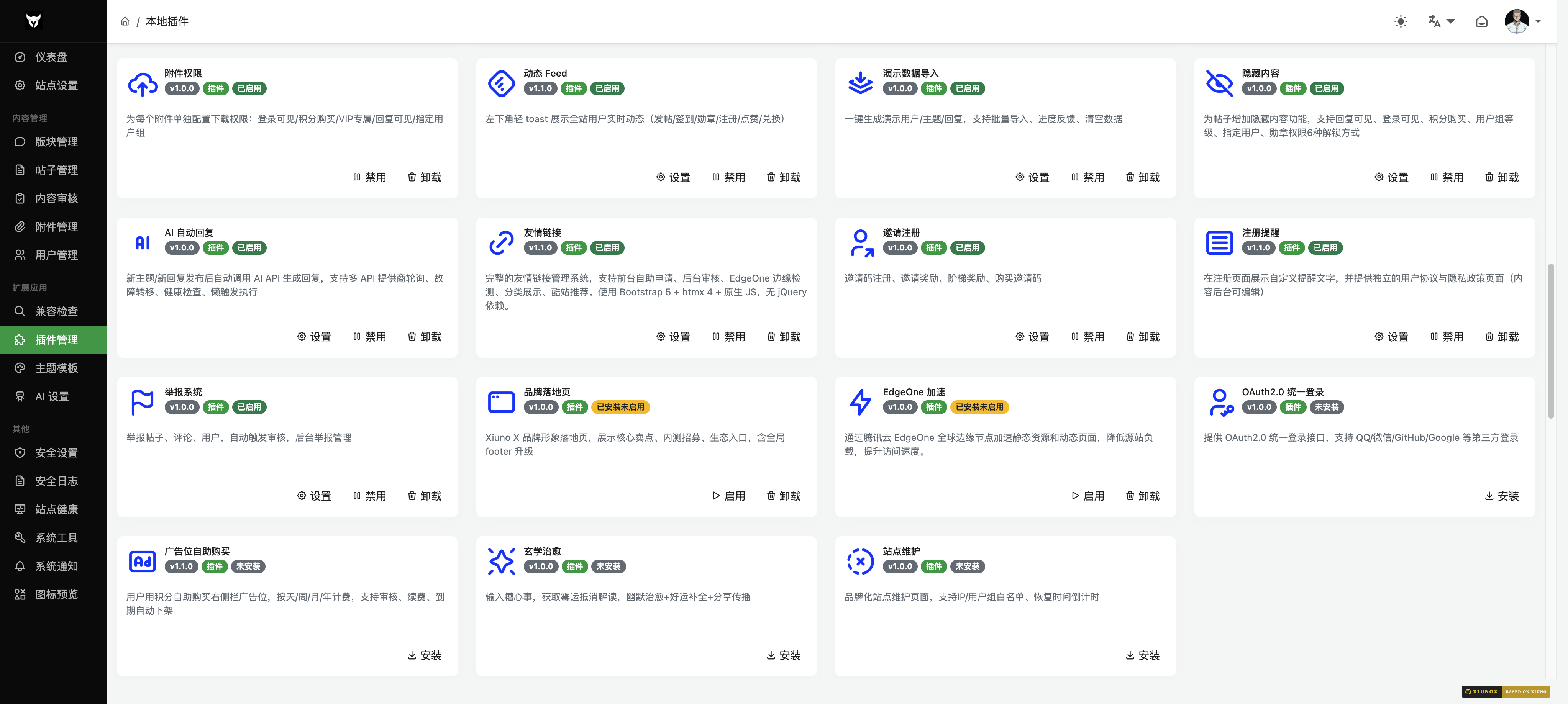Open settings for AI 自动回复
The image size is (1568, 704).
[x=314, y=336]
